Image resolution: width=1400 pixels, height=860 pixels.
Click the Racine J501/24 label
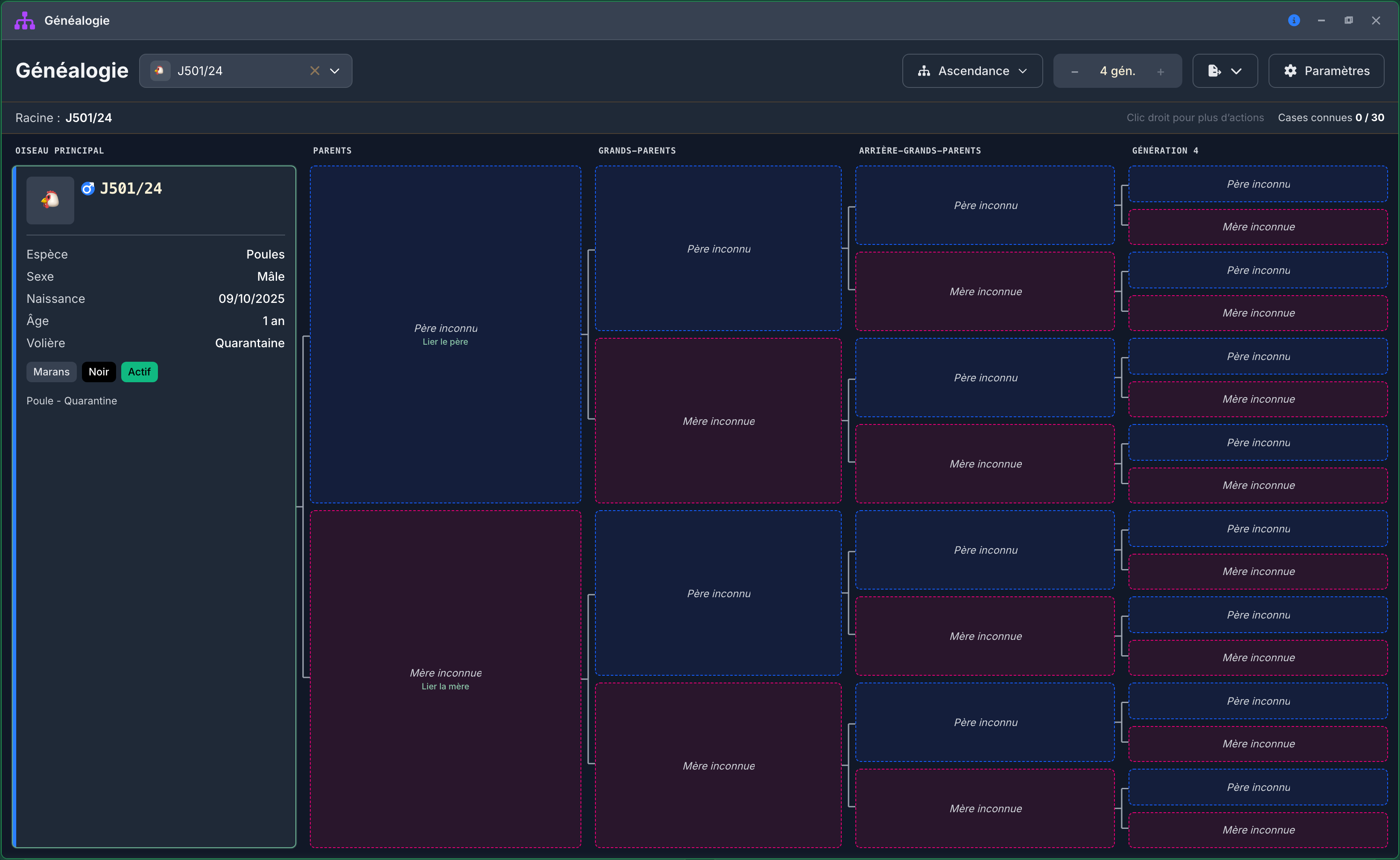click(64, 118)
